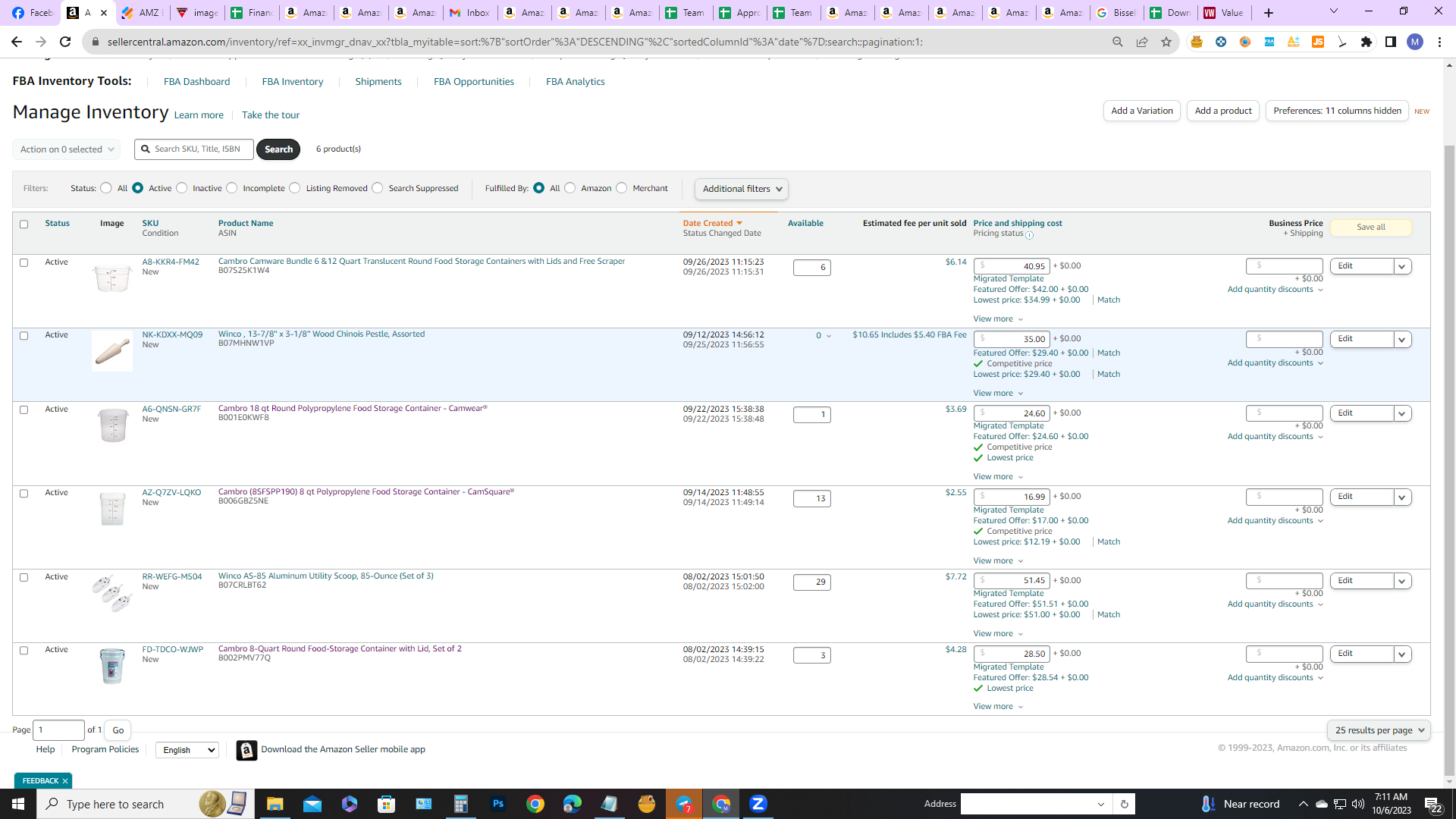Open Microsoft Store from the taskbar
Image resolution: width=1456 pixels, height=819 pixels.
(387, 804)
